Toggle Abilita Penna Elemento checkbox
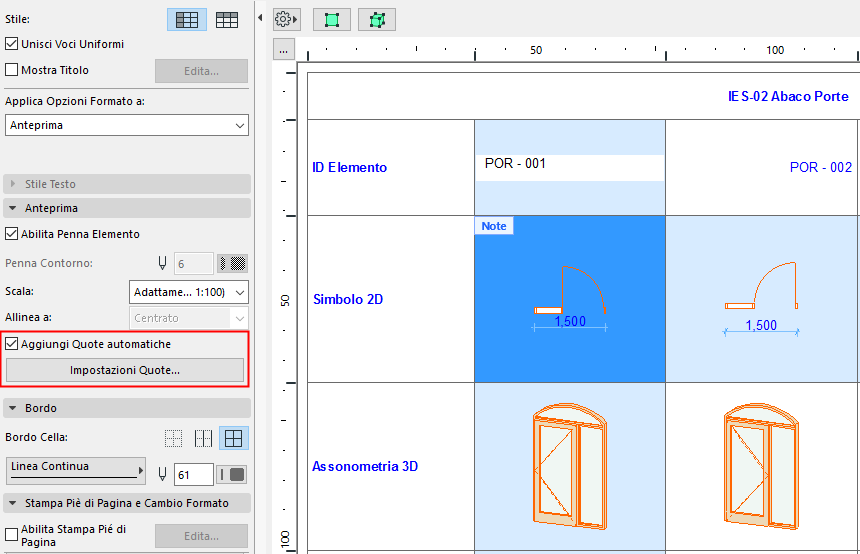The width and height of the screenshot is (860, 554). pos(11,234)
